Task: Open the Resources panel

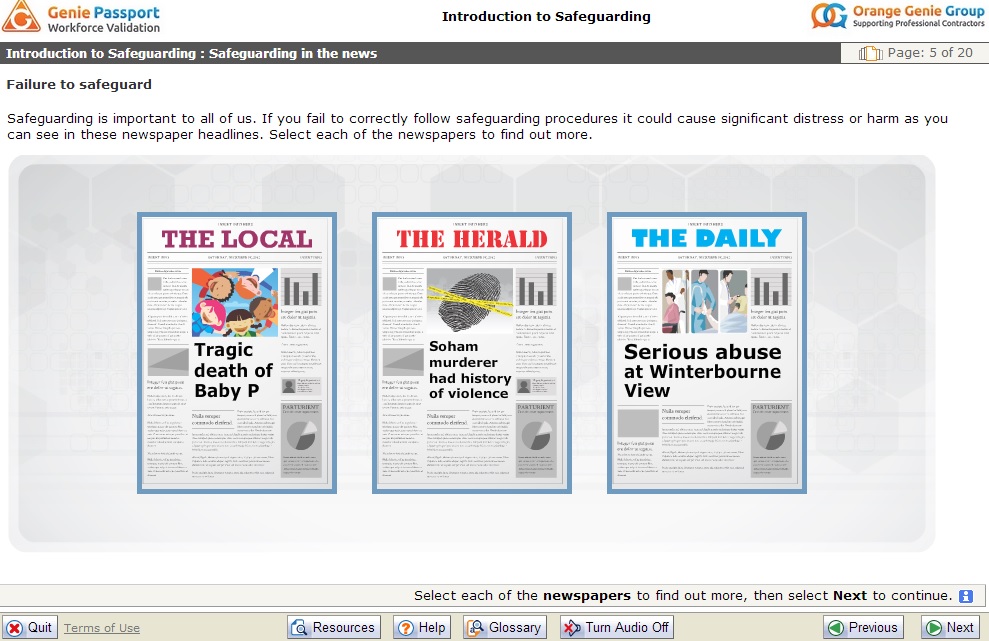Action: pos(334,627)
